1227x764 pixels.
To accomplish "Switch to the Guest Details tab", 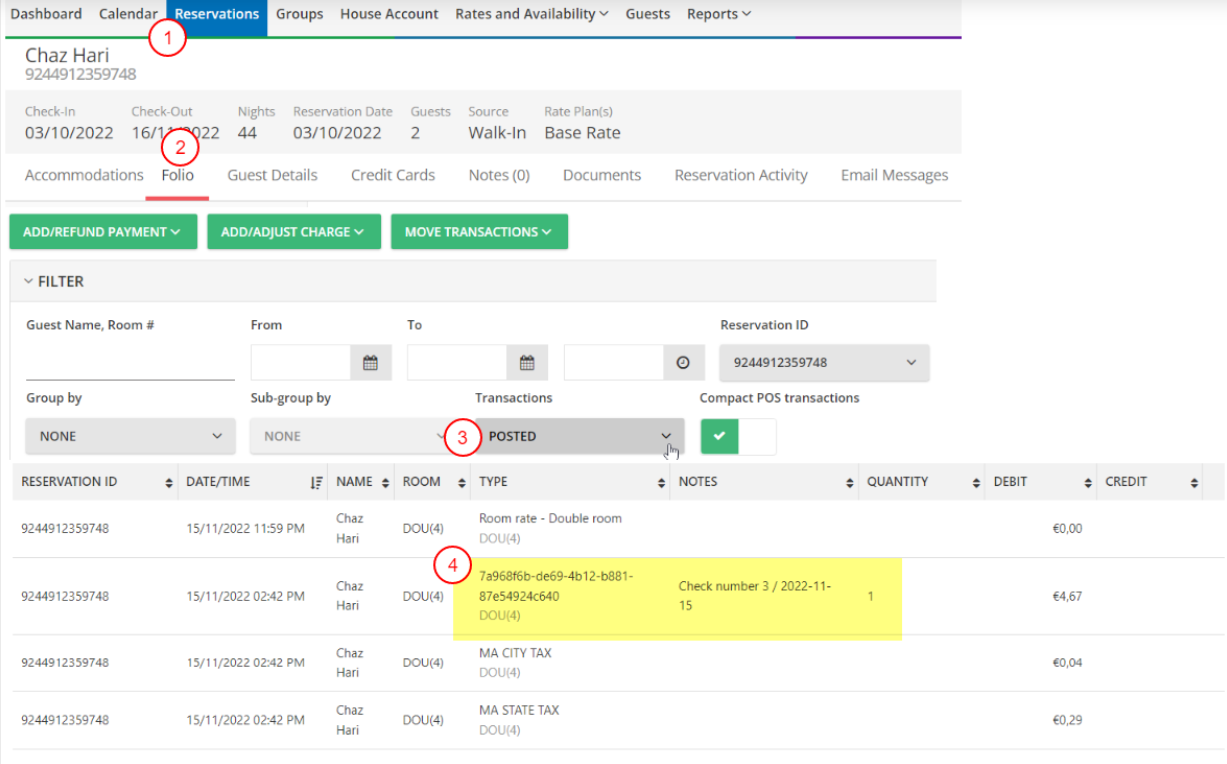I will [272, 175].
